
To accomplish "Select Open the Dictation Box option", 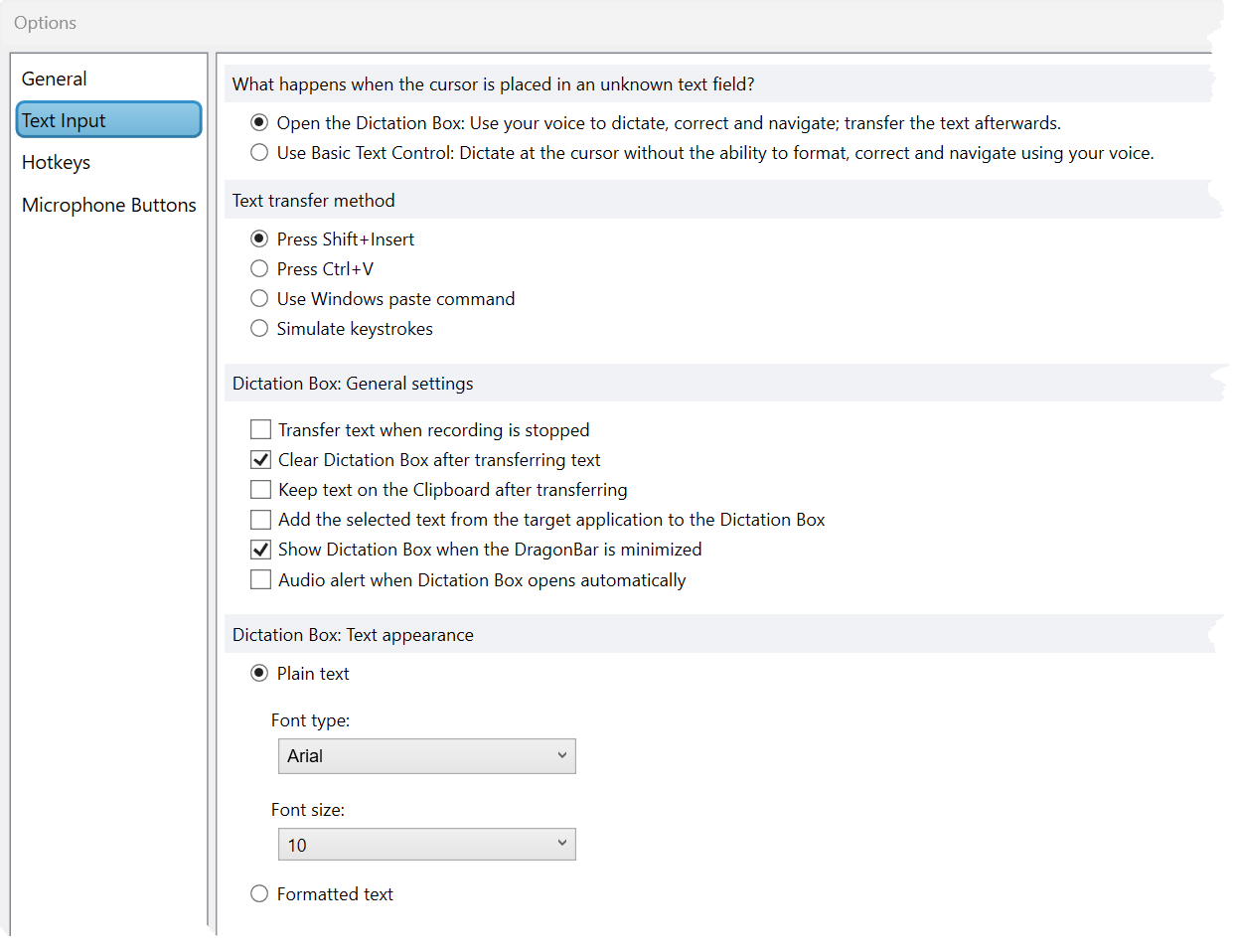I will click(x=259, y=123).
